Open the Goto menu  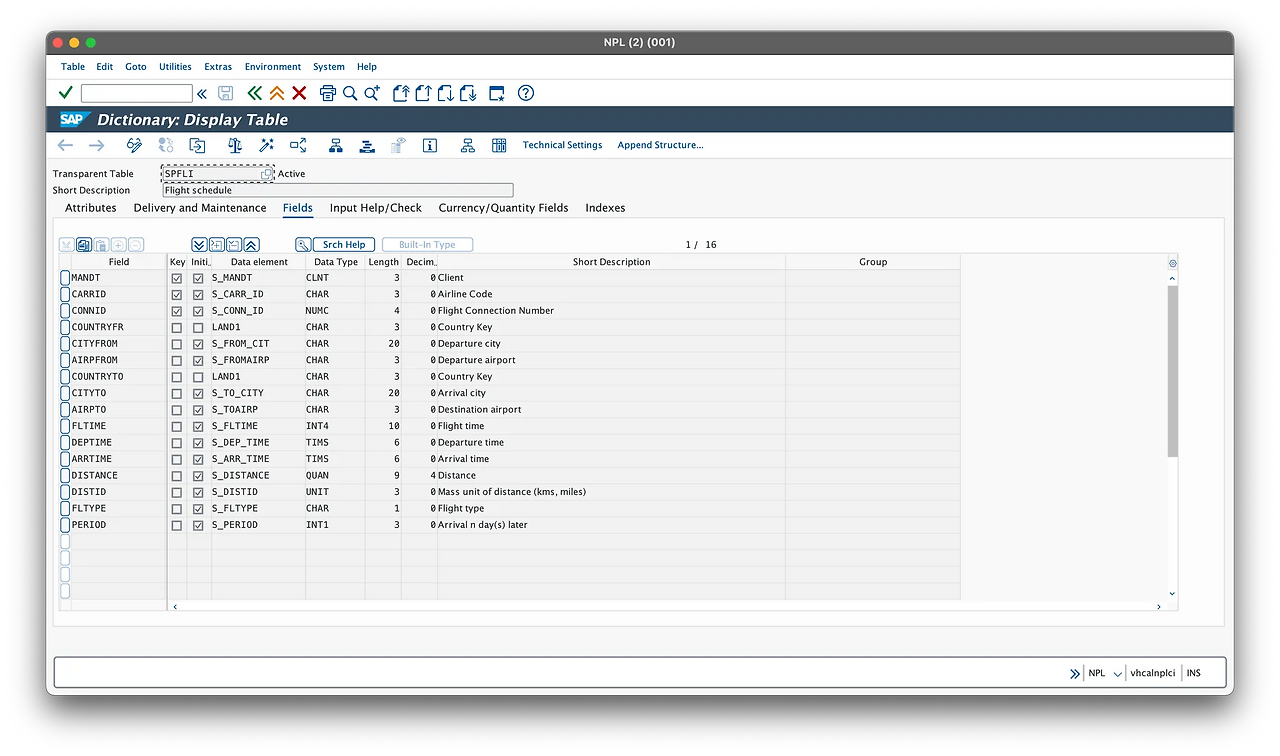pyautogui.click(x=136, y=67)
